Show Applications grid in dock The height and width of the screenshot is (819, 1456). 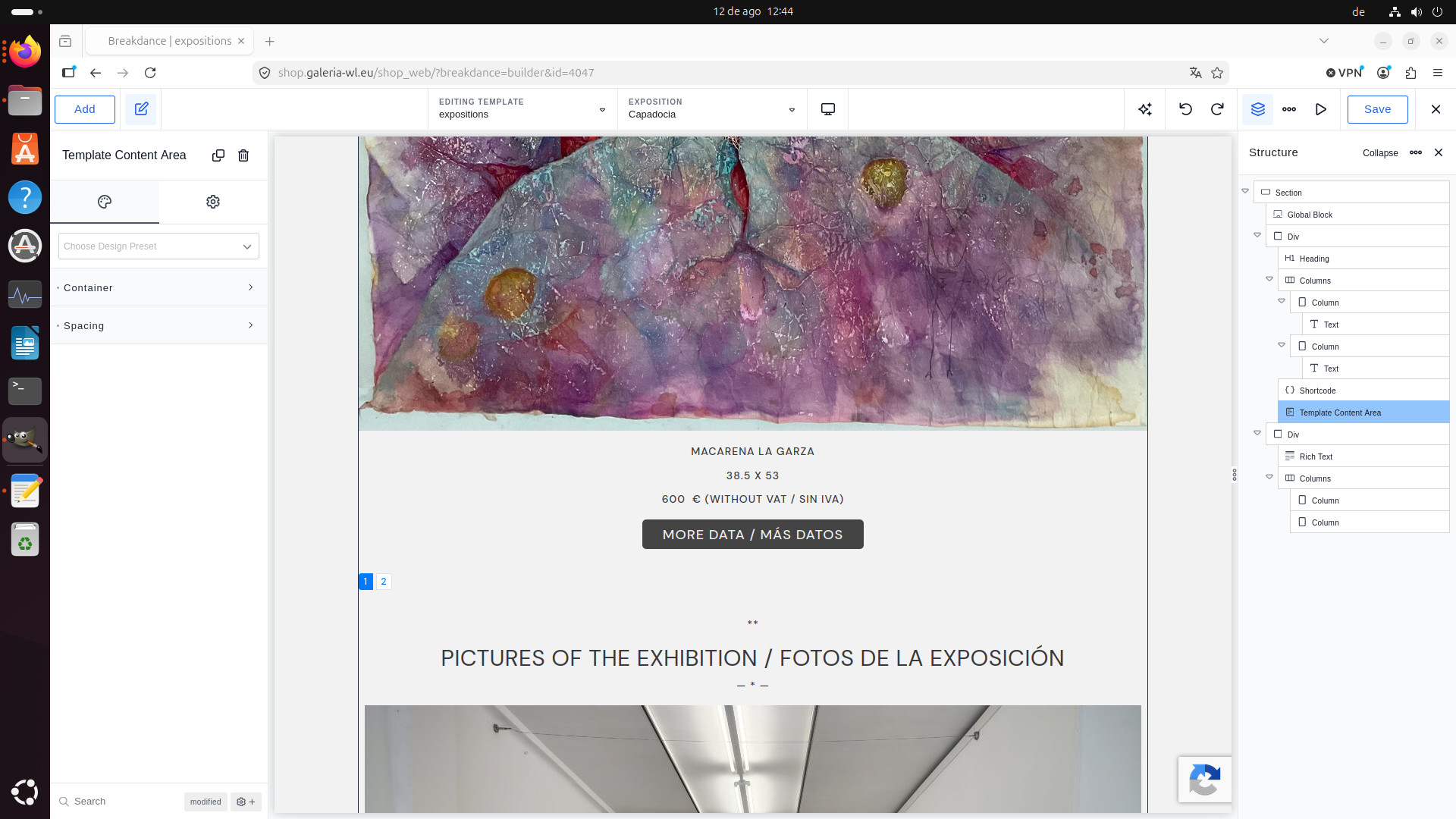click(x=25, y=792)
